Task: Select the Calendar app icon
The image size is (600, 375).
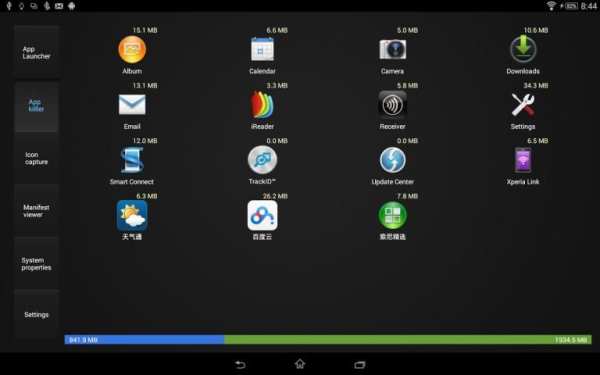Action: coord(262,49)
